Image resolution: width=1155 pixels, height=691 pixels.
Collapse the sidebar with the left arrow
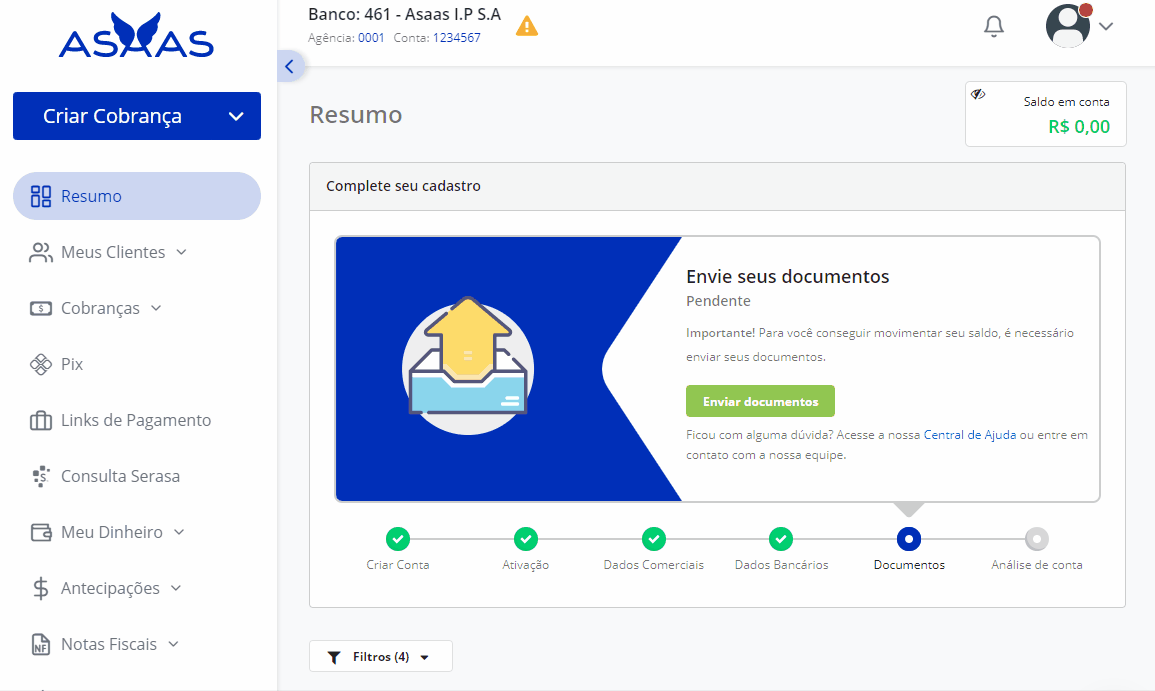[x=289, y=66]
